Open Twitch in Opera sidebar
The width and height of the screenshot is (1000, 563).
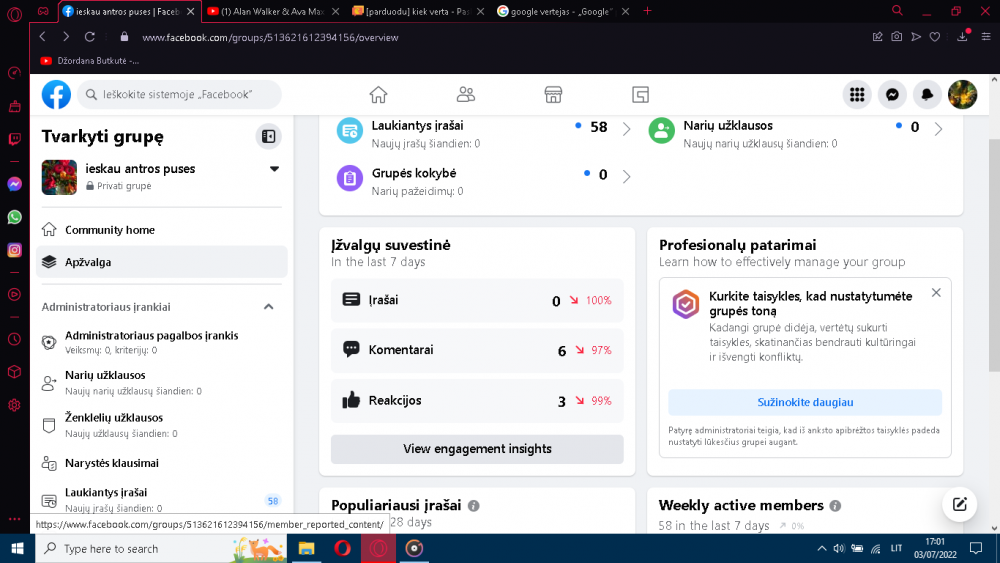15,139
